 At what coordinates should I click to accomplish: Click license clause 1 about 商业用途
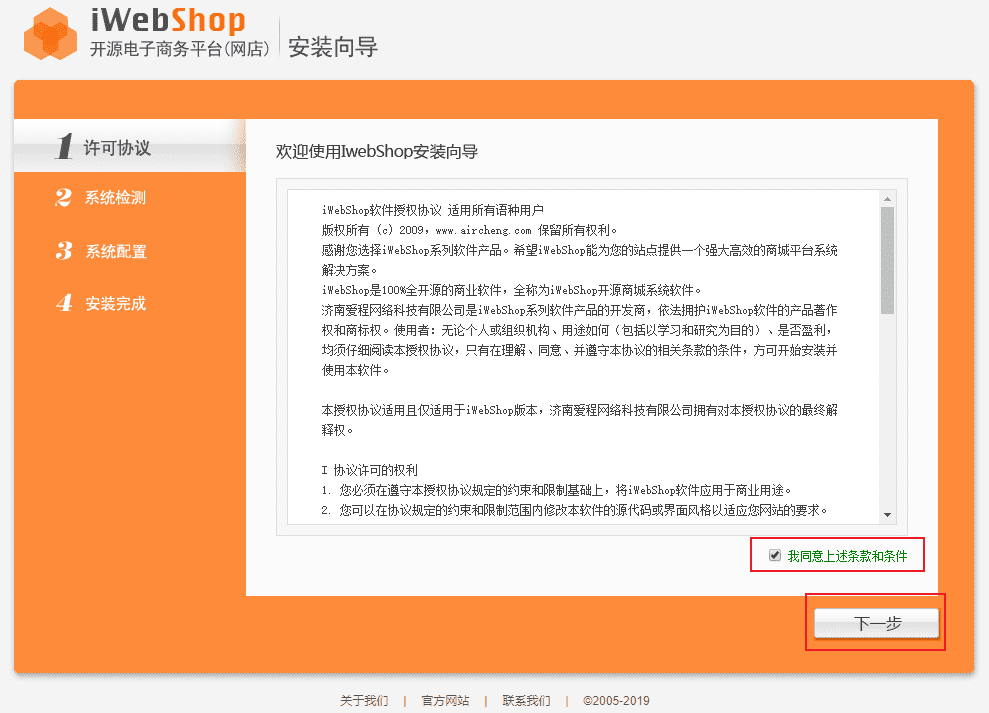[x=556, y=490]
